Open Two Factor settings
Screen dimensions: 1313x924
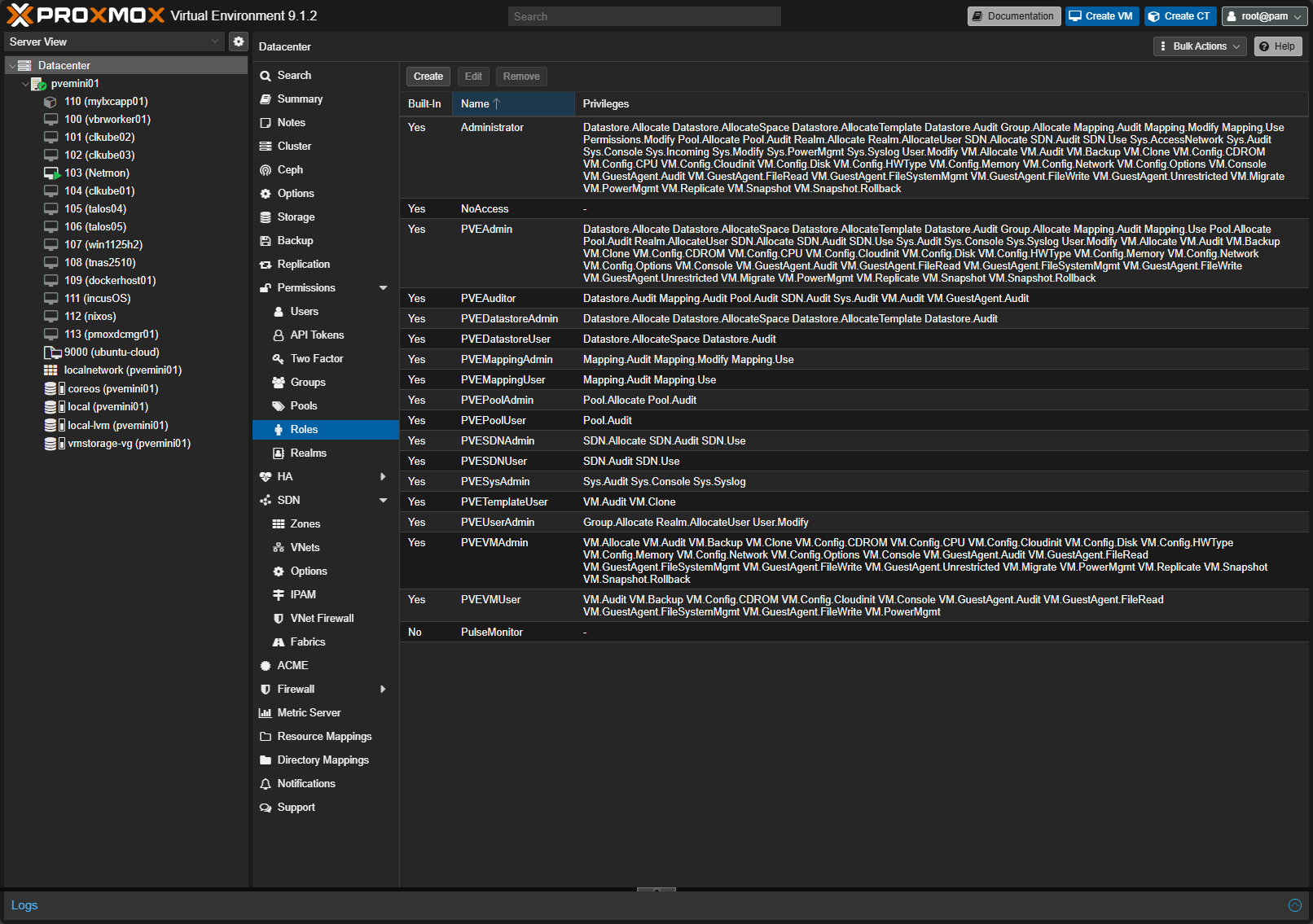pos(316,358)
